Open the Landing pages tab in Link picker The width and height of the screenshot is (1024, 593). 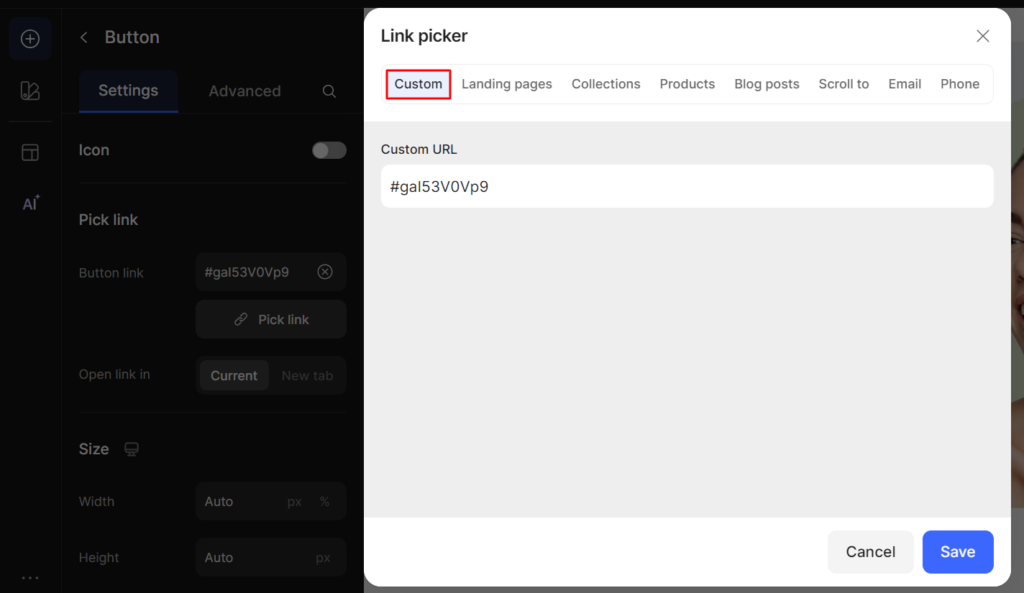(507, 84)
